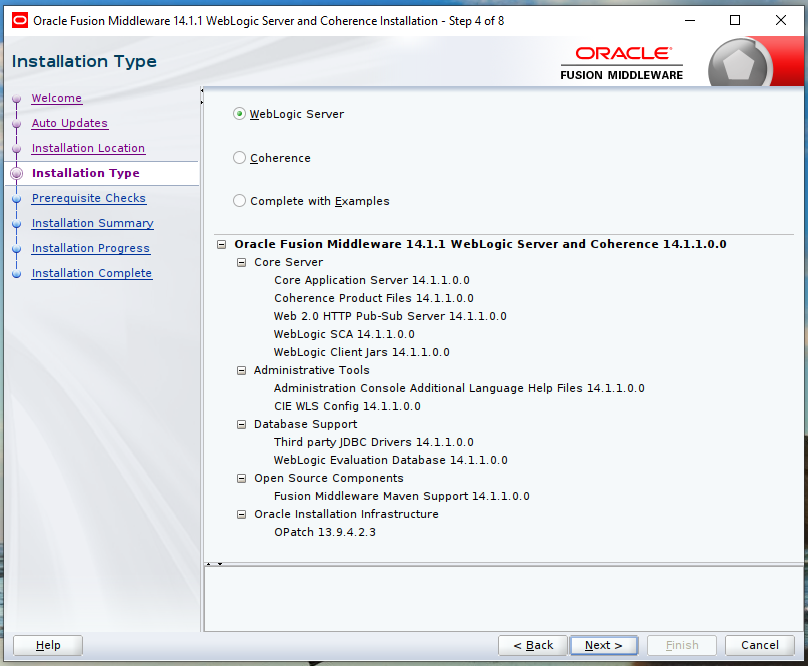Collapse the Open Source Components node
The height and width of the screenshot is (666, 808).
coord(241,478)
